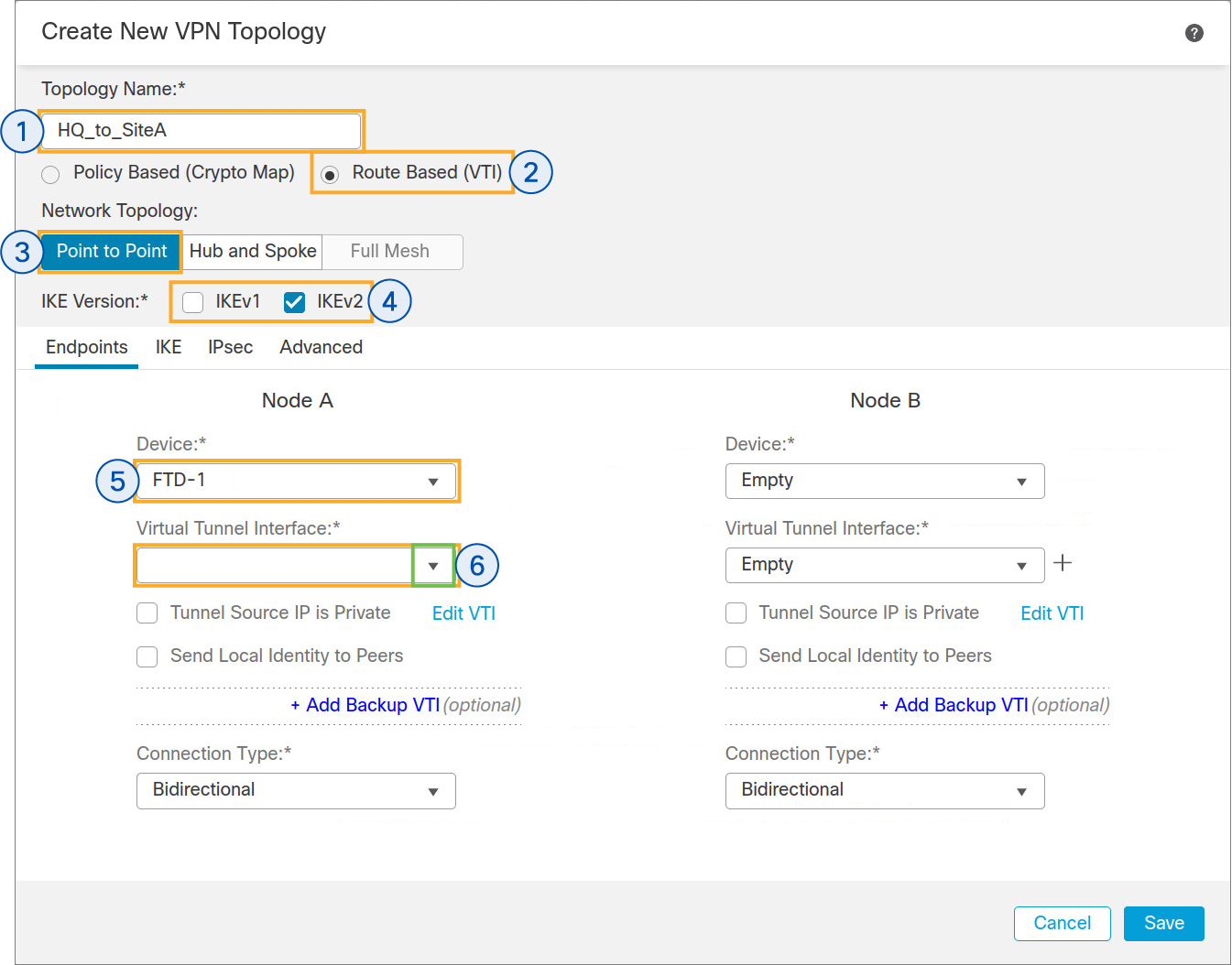The height and width of the screenshot is (965, 1232).
Task: Toggle Node B Send Local Identity to Peers
Action: 736,656
